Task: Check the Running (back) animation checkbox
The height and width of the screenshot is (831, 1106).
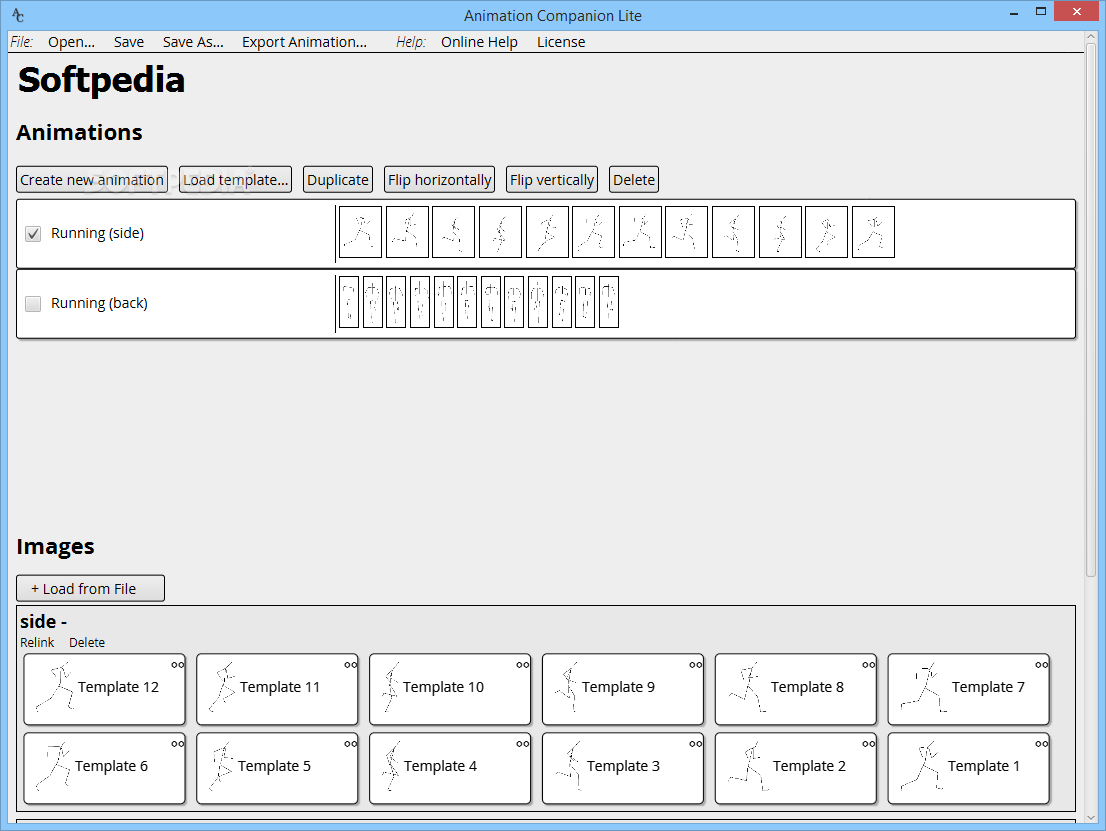Action: 33,303
